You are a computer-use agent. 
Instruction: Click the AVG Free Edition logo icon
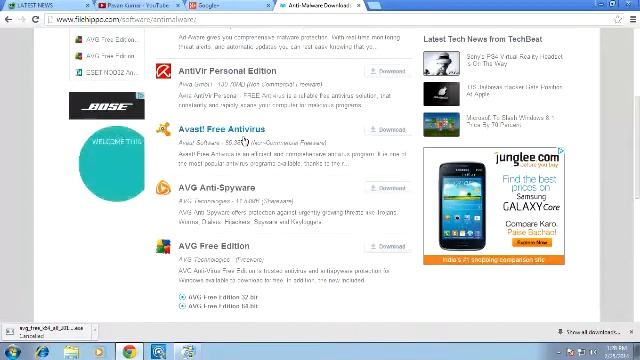163,247
